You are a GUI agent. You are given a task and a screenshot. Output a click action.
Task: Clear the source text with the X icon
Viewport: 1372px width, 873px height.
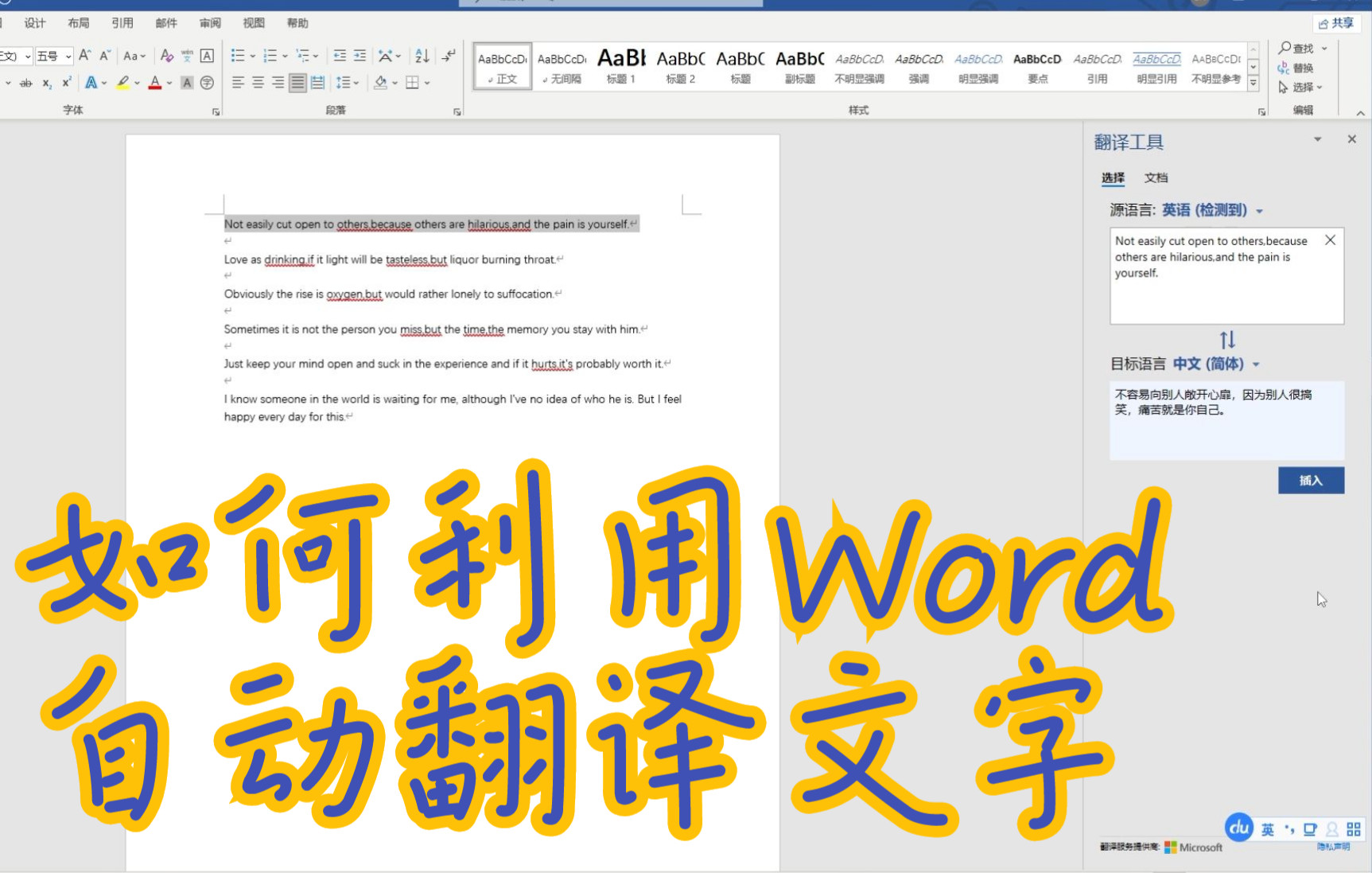[1330, 240]
